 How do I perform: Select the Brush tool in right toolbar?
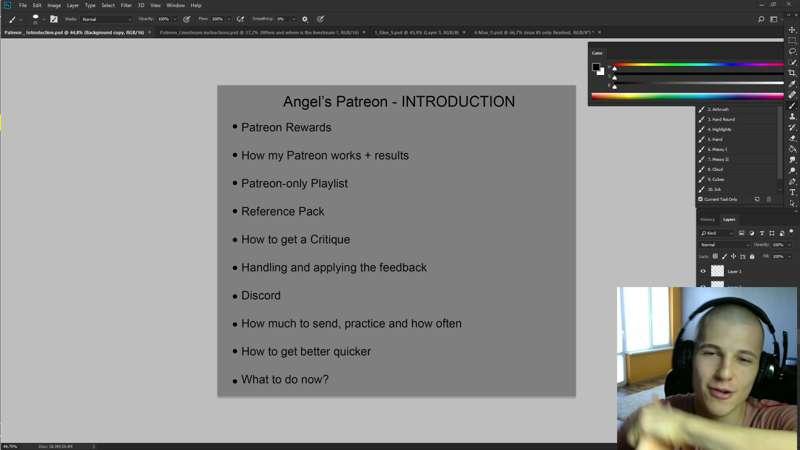click(x=792, y=106)
